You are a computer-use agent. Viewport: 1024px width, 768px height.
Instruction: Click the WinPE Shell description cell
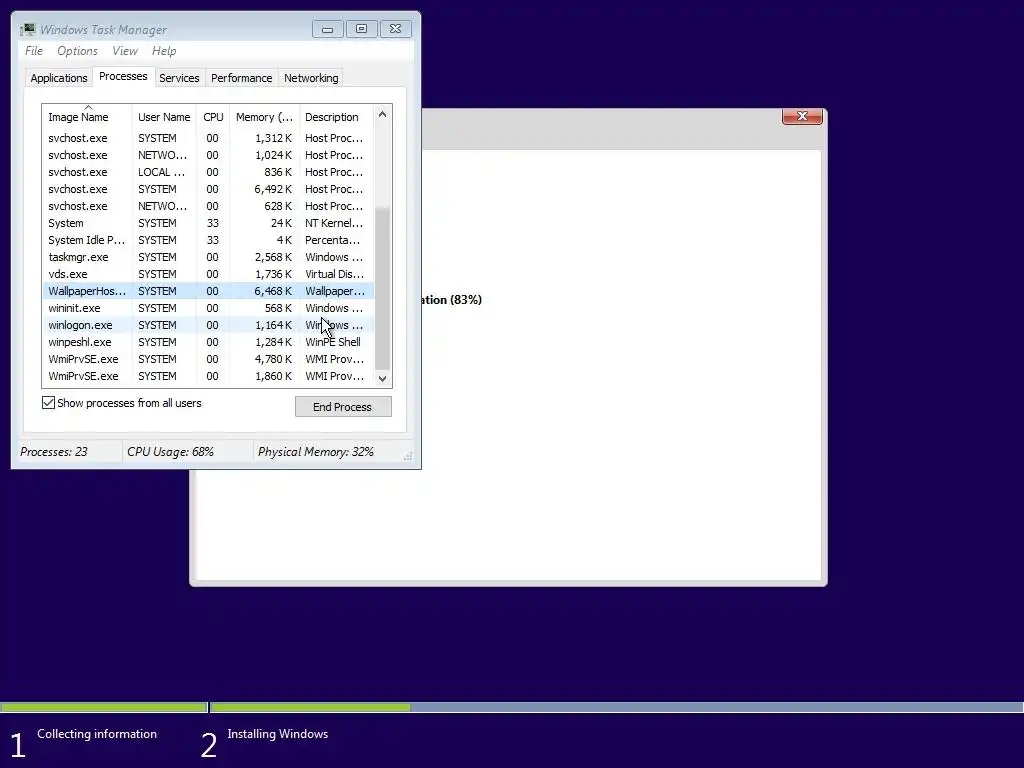[333, 342]
